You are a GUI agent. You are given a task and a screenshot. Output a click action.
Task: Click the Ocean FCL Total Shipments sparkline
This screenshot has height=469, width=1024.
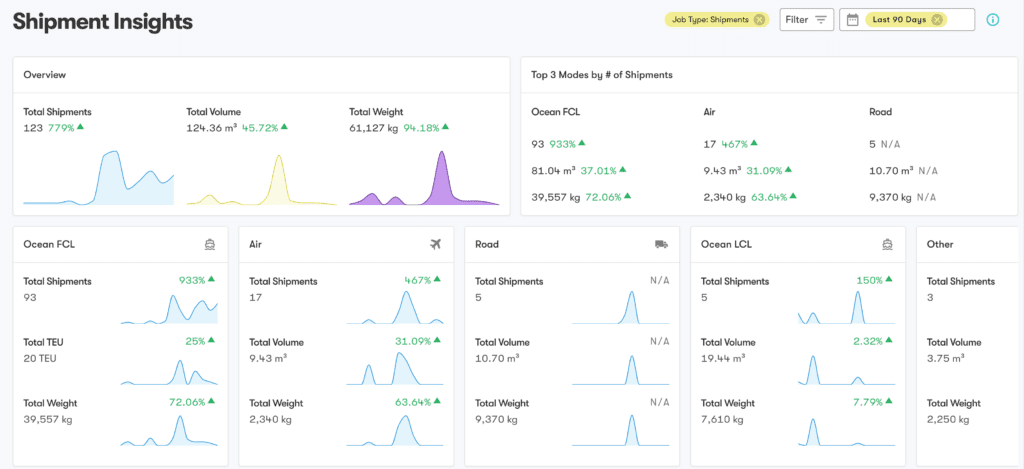click(169, 308)
